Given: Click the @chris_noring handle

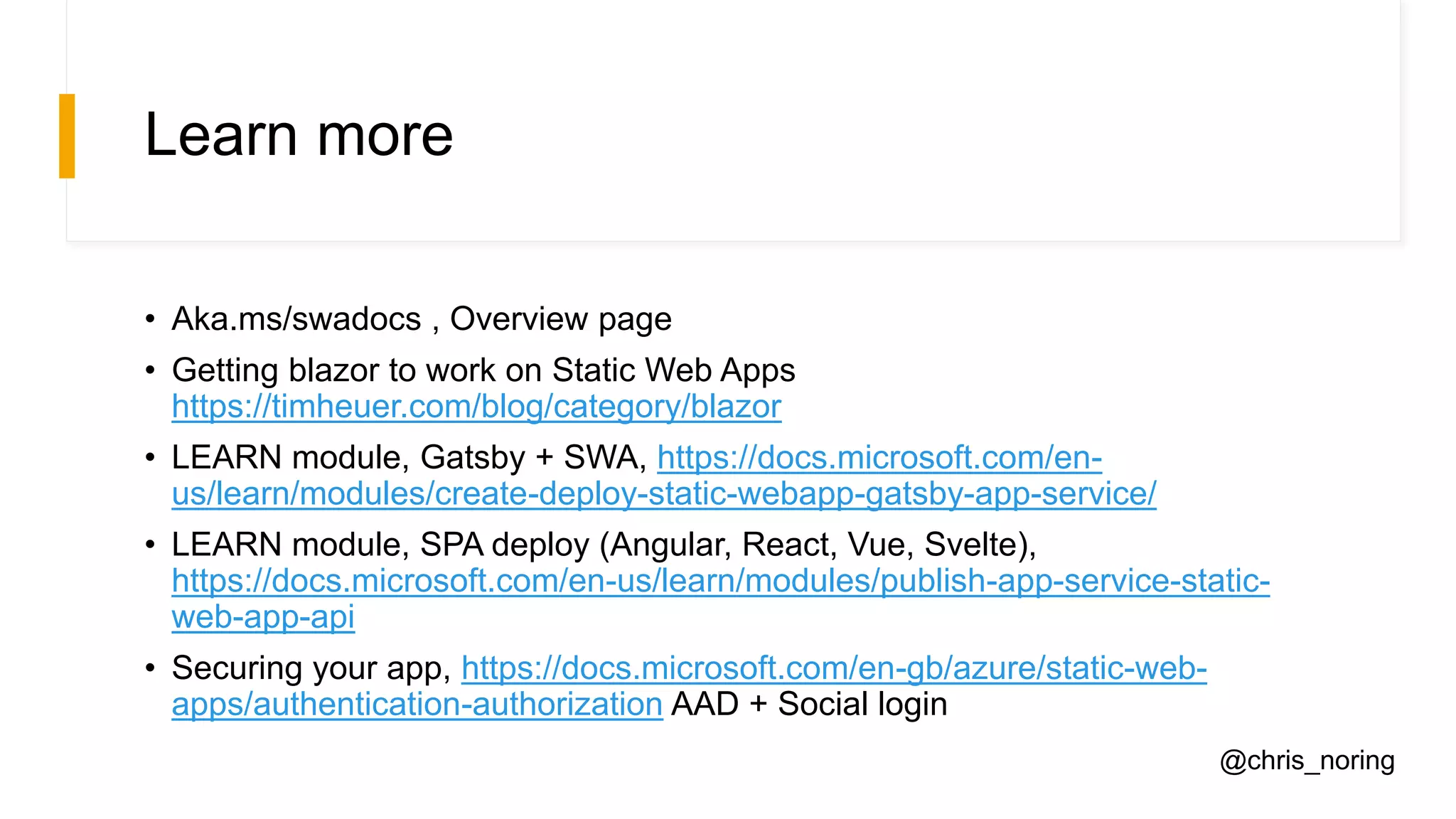Looking at the screenshot, I should click(1307, 761).
